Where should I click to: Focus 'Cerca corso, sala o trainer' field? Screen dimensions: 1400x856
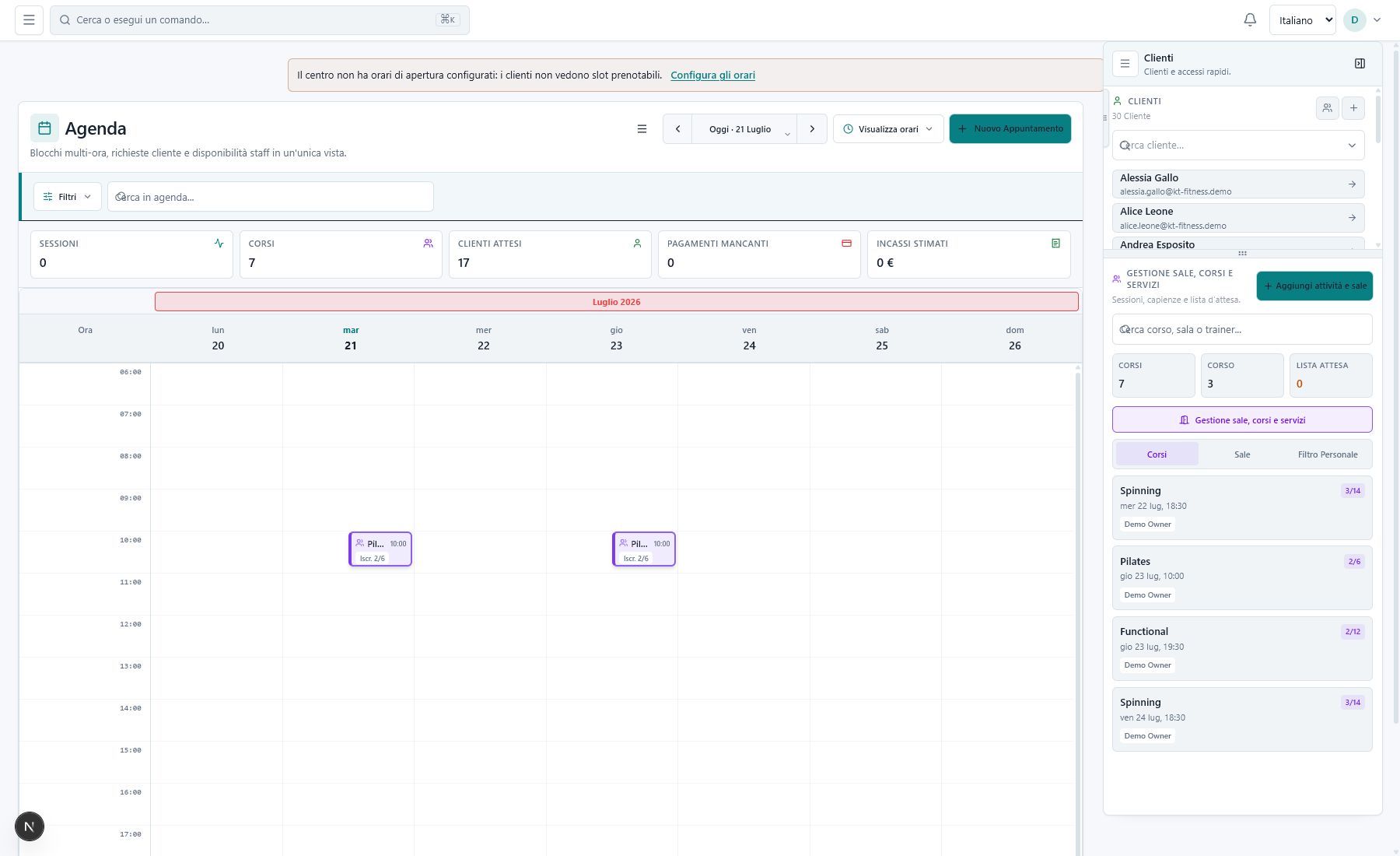point(1242,329)
